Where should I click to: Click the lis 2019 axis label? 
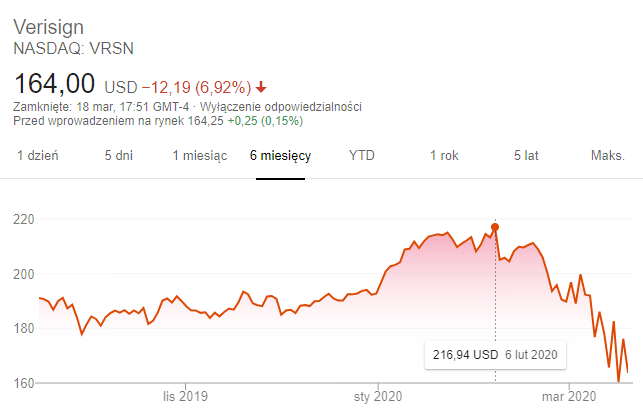click(x=187, y=397)
